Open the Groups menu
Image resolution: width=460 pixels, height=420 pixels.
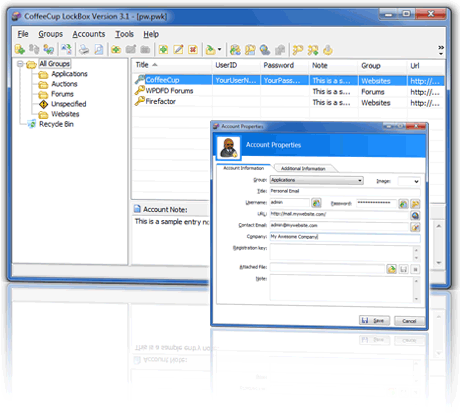[x=51, y=34]
